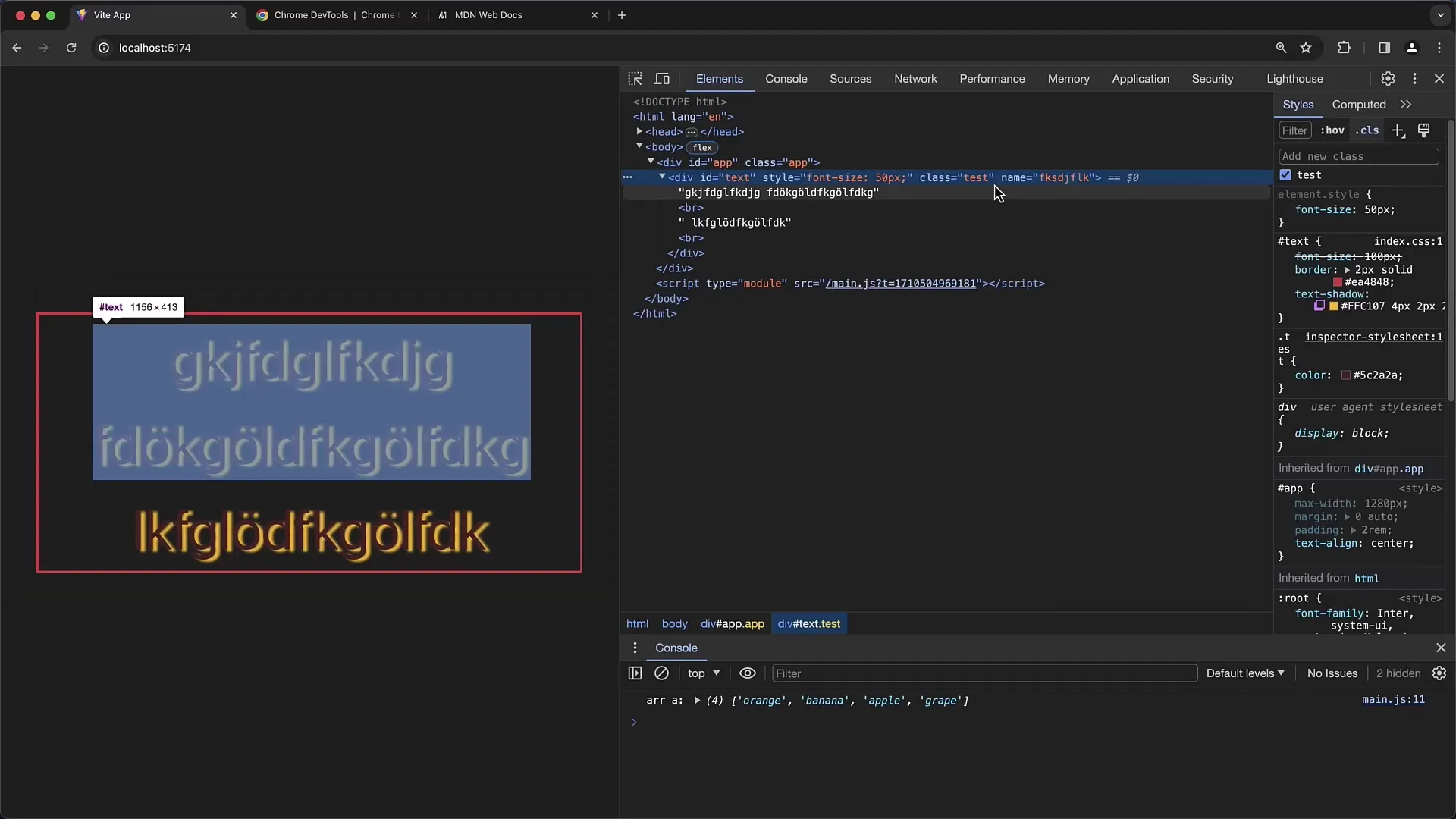Click the Default levels log filter dropdown

(x=1244, y=673)
